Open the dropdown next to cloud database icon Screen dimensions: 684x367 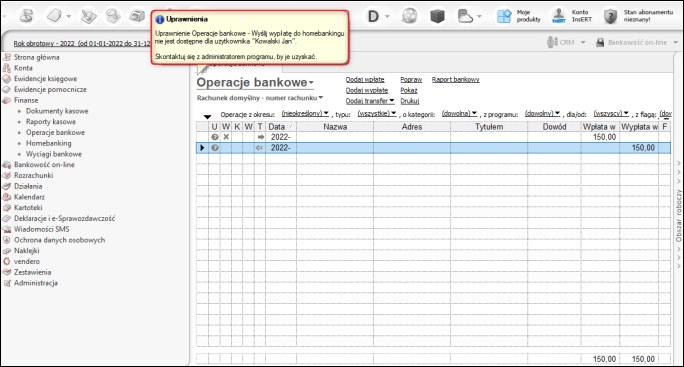(479, 17)
